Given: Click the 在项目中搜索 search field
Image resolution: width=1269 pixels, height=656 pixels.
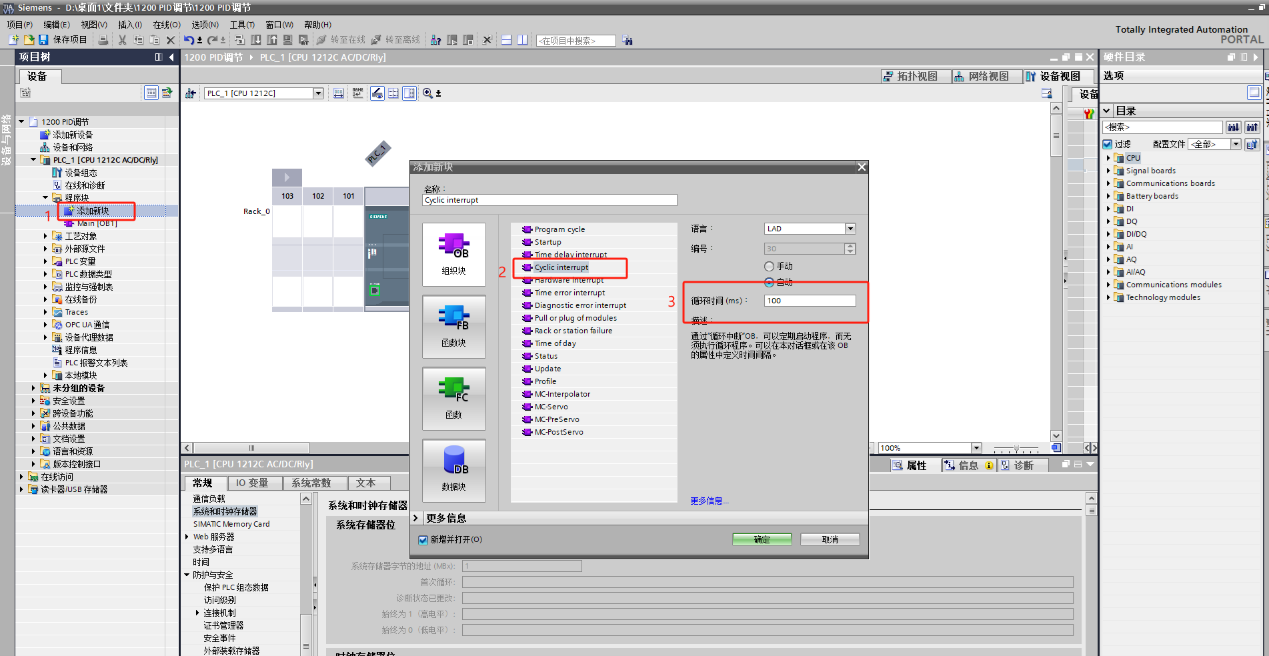Looking at the screenshot, I should tap(577, 41).
